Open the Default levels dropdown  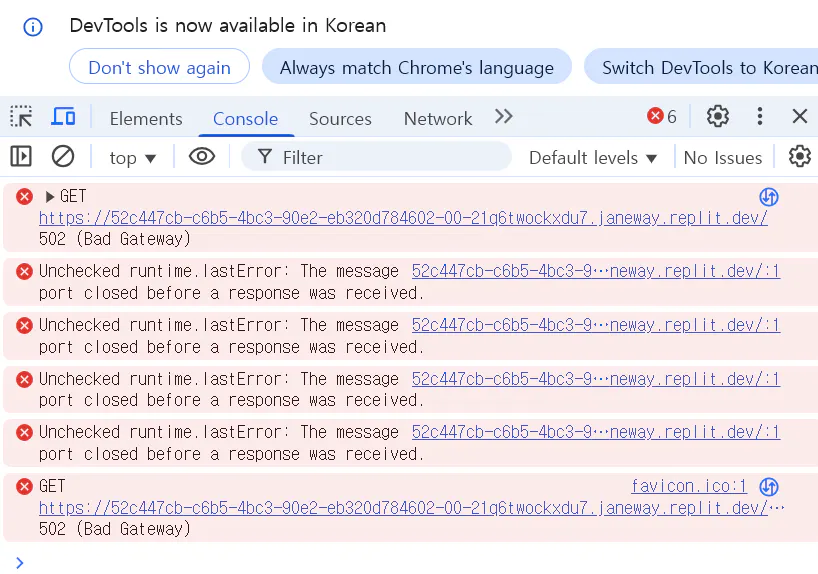[593, 158]
